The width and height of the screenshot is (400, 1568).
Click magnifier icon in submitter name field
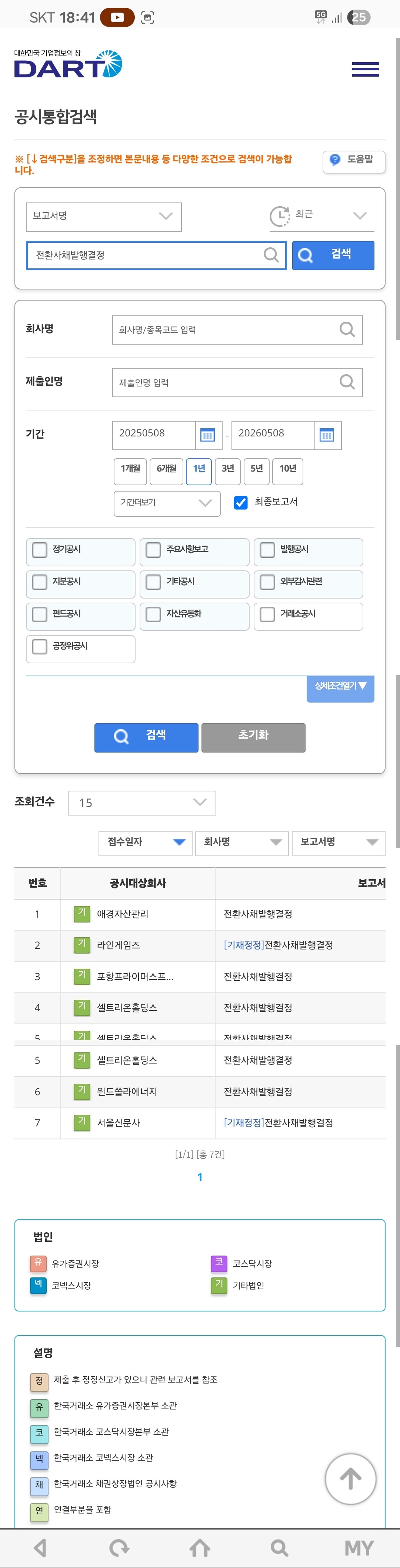click(347, 382)
